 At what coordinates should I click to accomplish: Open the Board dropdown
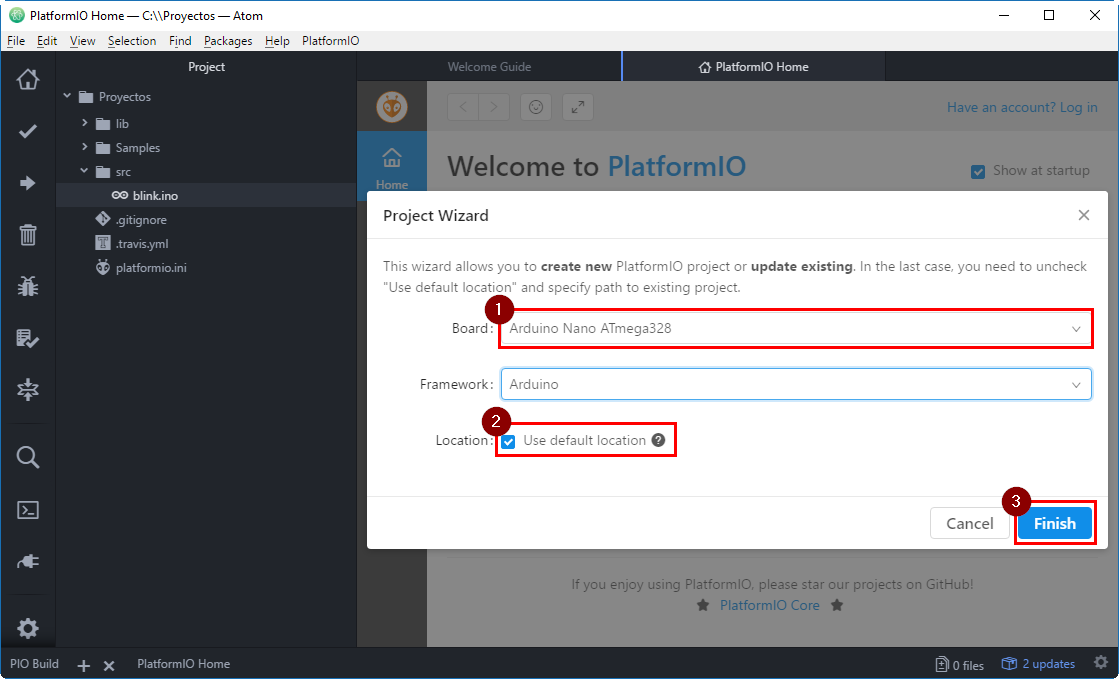click(796, 328)
